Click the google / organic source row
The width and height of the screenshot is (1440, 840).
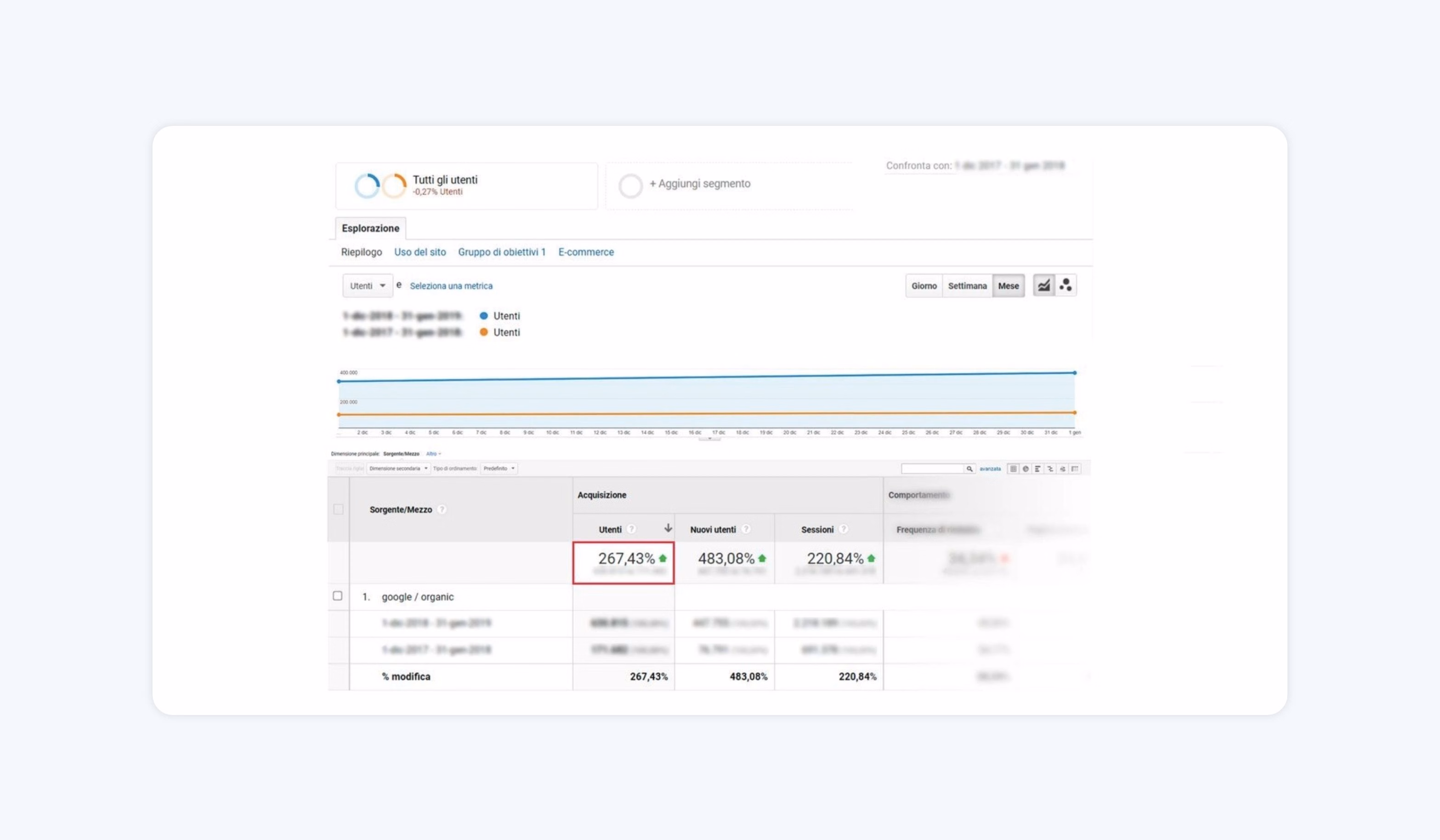point(417,596)
